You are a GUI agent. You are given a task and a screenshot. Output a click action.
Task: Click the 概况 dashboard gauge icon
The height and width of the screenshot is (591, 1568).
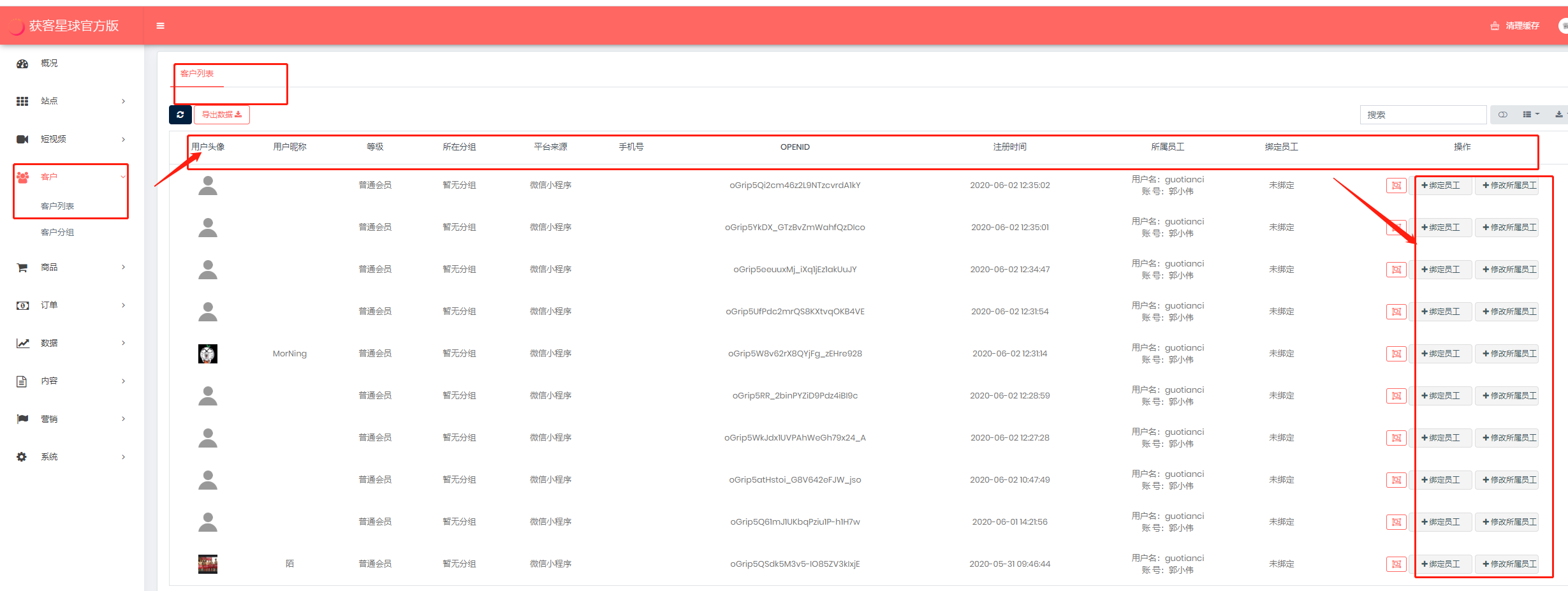22,64
